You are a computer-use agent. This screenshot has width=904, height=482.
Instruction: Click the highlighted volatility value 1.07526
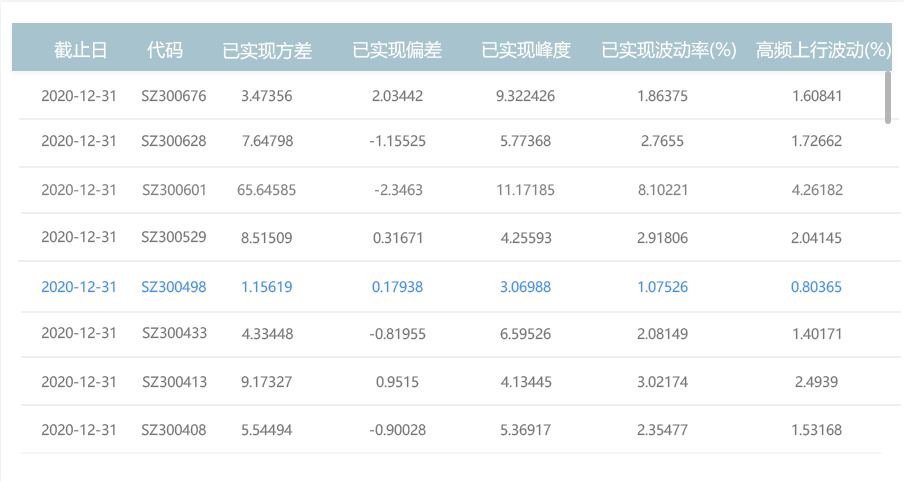(x=662, y=287)
